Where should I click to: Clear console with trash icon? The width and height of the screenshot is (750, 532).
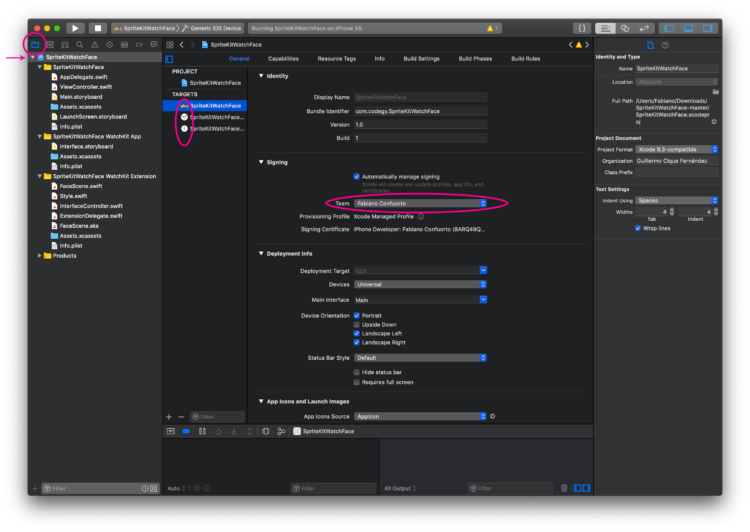[564, 488]
